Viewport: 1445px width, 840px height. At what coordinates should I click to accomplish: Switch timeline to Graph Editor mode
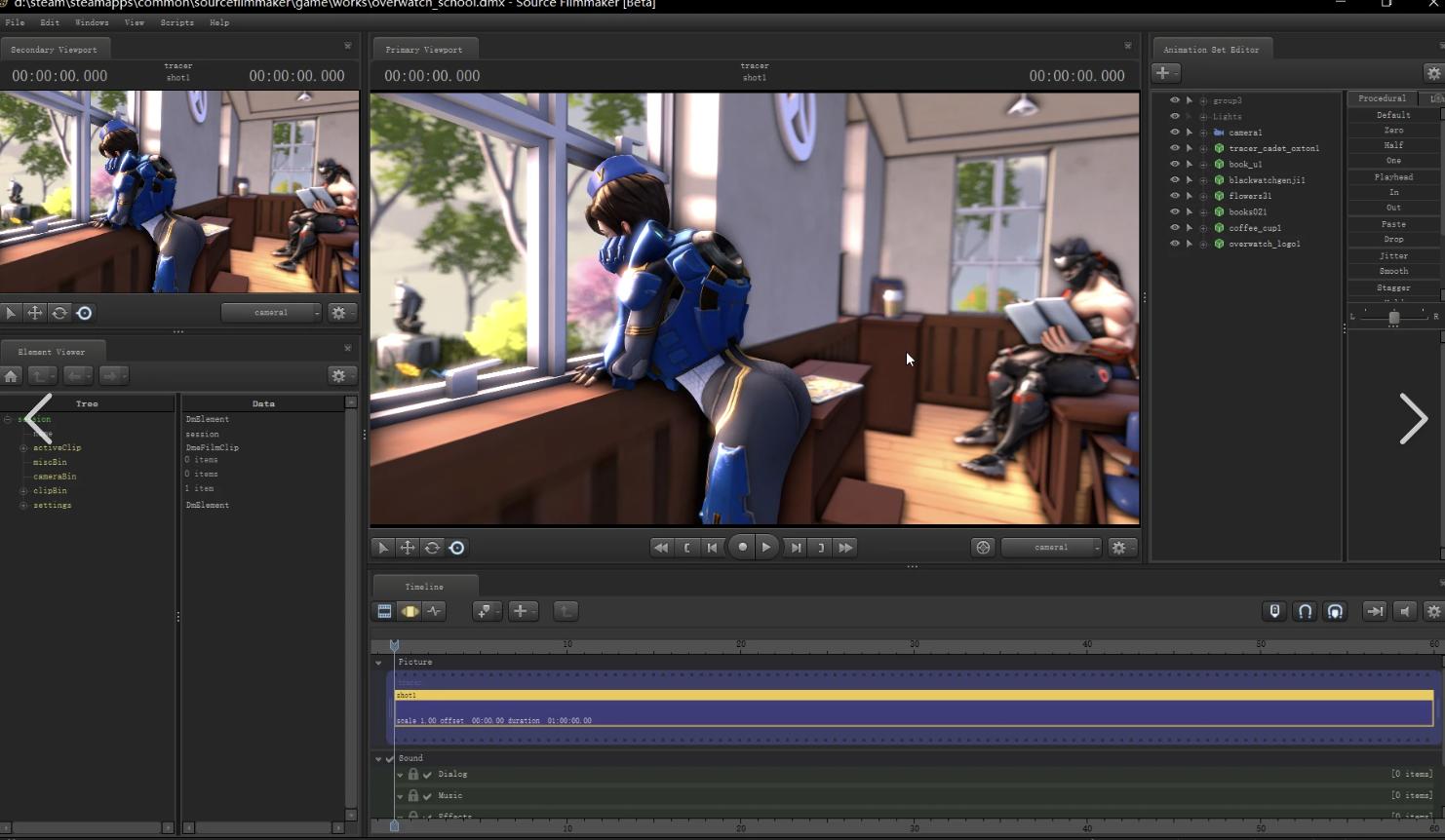tap(434, 611)
